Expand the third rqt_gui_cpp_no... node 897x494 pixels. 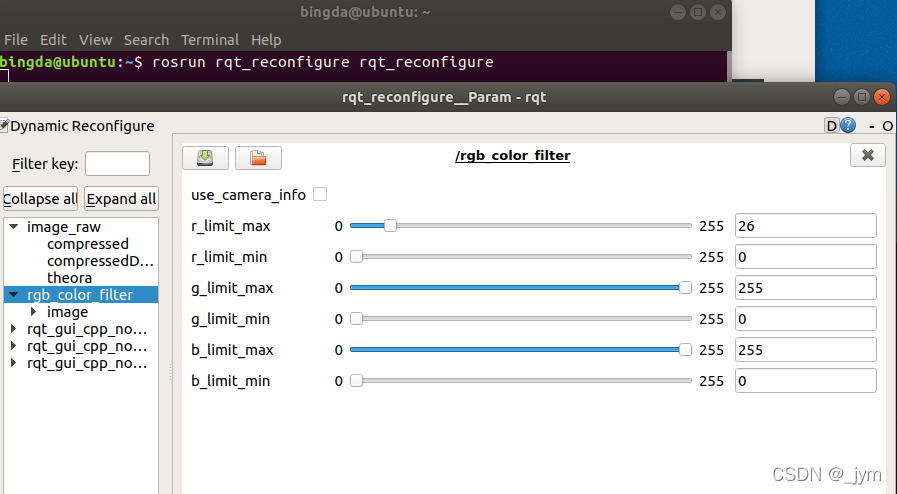tap(14, 363)
